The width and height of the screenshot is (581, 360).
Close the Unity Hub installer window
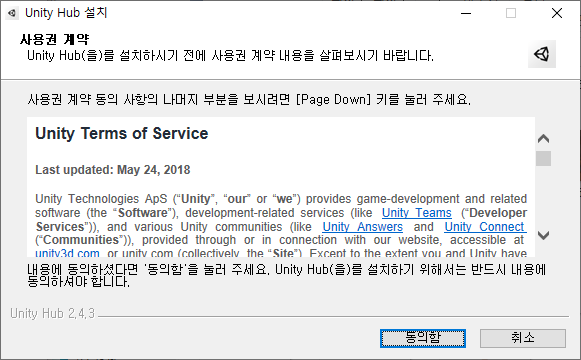(x=557, y=13)
